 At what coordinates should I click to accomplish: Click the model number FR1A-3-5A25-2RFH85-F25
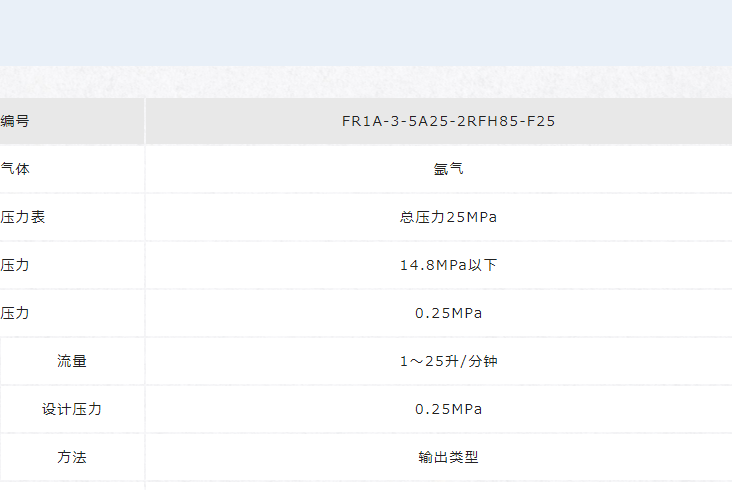tap(448, 121)
